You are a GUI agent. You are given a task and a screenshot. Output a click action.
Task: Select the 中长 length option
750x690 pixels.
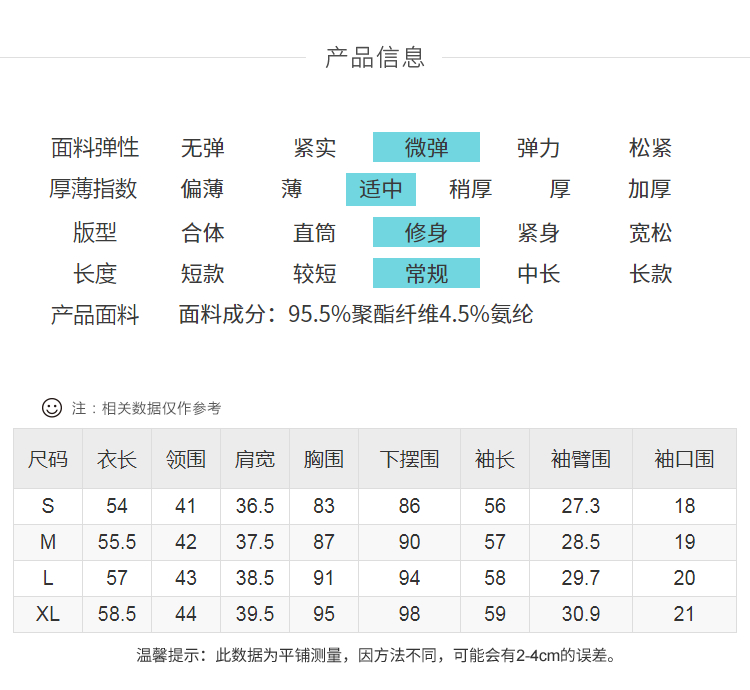538,273
